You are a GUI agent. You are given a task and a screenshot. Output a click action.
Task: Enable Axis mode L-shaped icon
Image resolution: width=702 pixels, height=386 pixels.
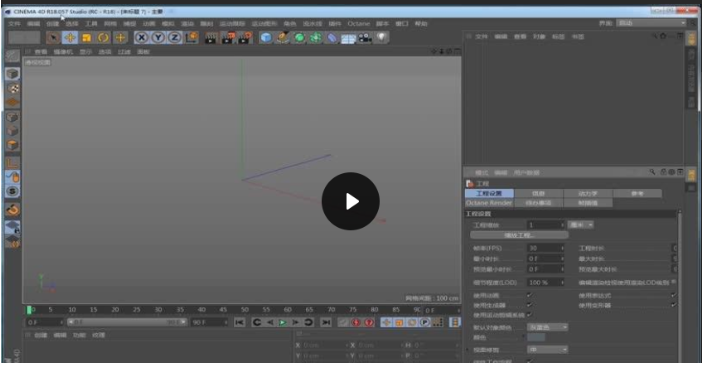pyautogui.click(x=13, y=163)
